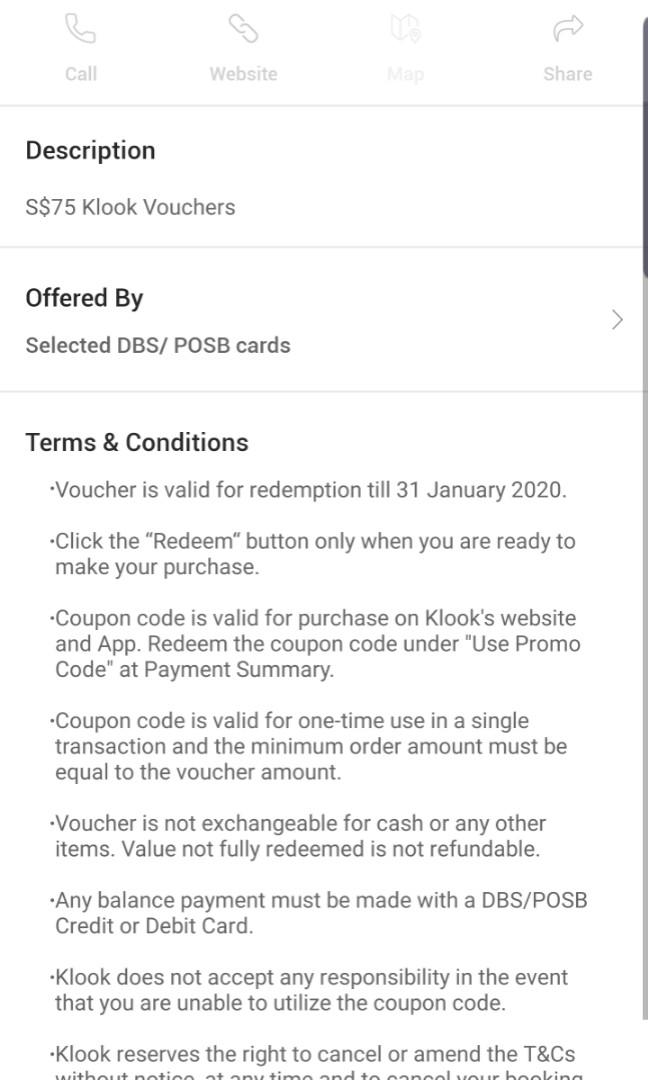Open the merchant's Website via the link icon
This screenshot has height=1080, width=648.
coord(243,30)
